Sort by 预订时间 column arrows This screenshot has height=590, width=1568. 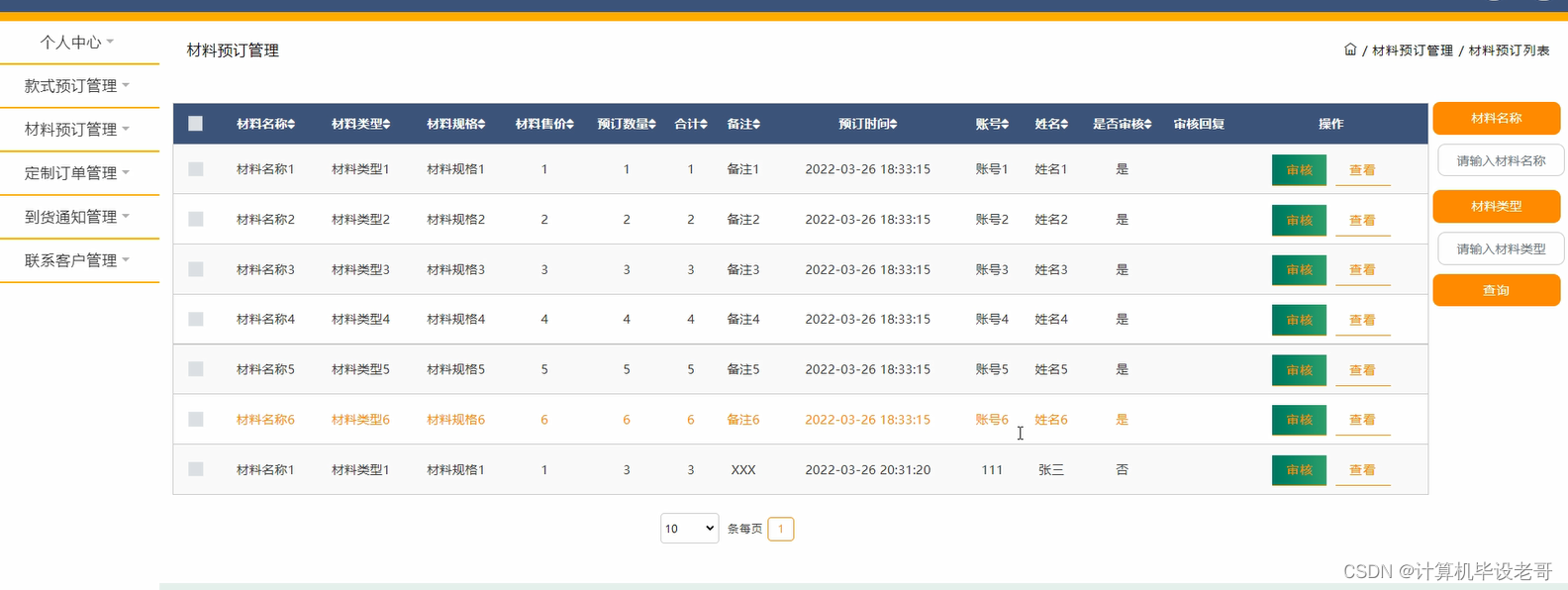[x=893, y=125]
